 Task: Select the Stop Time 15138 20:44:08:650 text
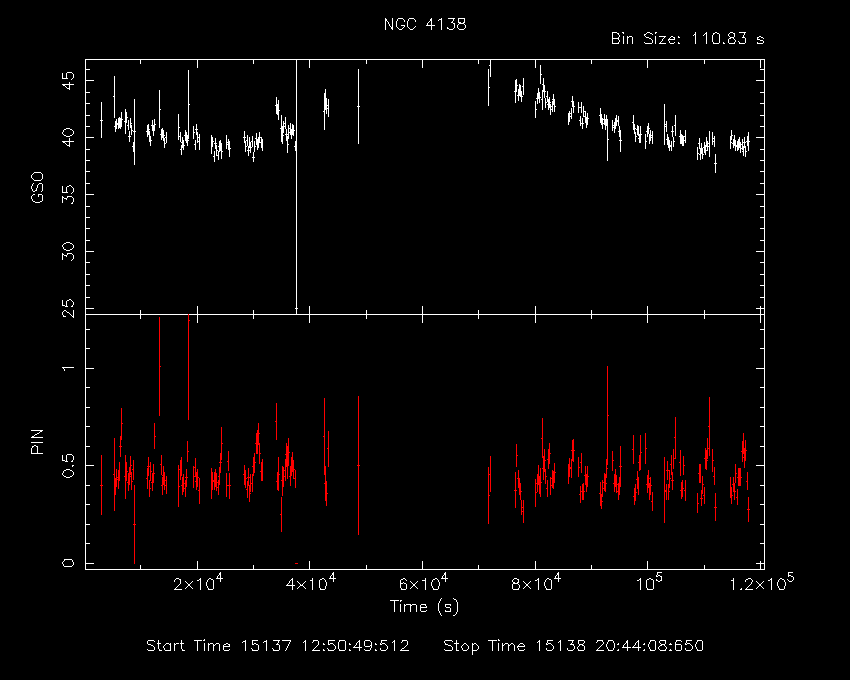574,646
